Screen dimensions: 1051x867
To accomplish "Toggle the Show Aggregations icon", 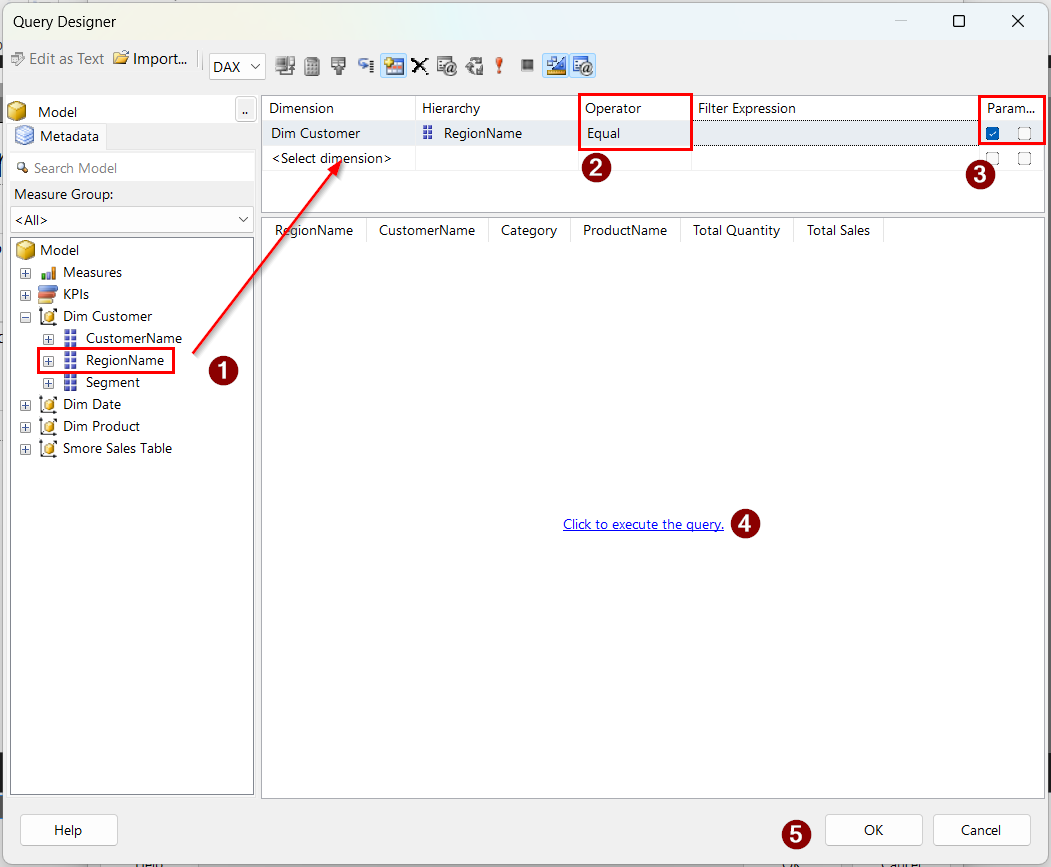I will pyautogui.click(x=393, y=66).
